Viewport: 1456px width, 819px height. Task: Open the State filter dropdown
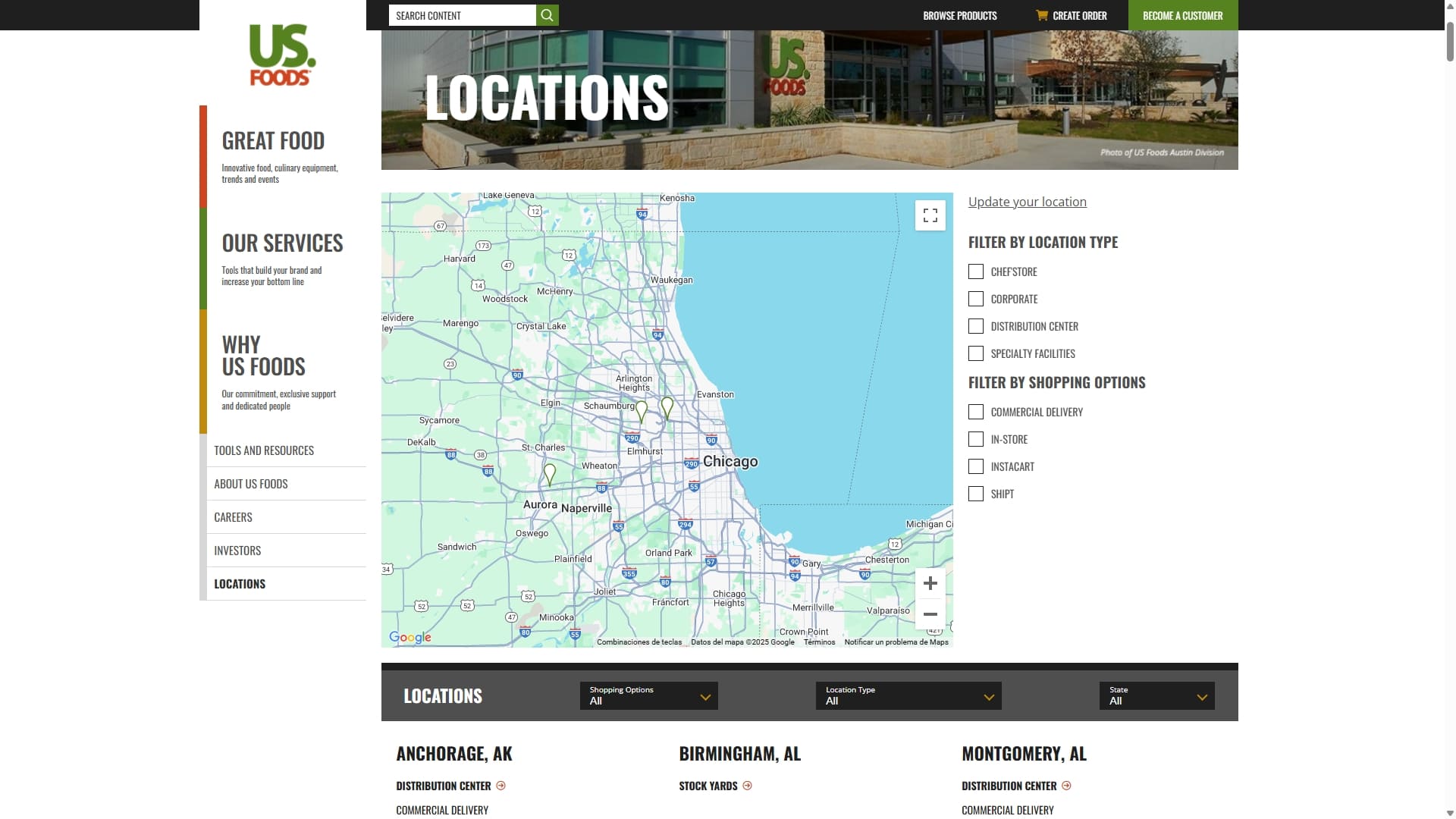[1156, 695]
